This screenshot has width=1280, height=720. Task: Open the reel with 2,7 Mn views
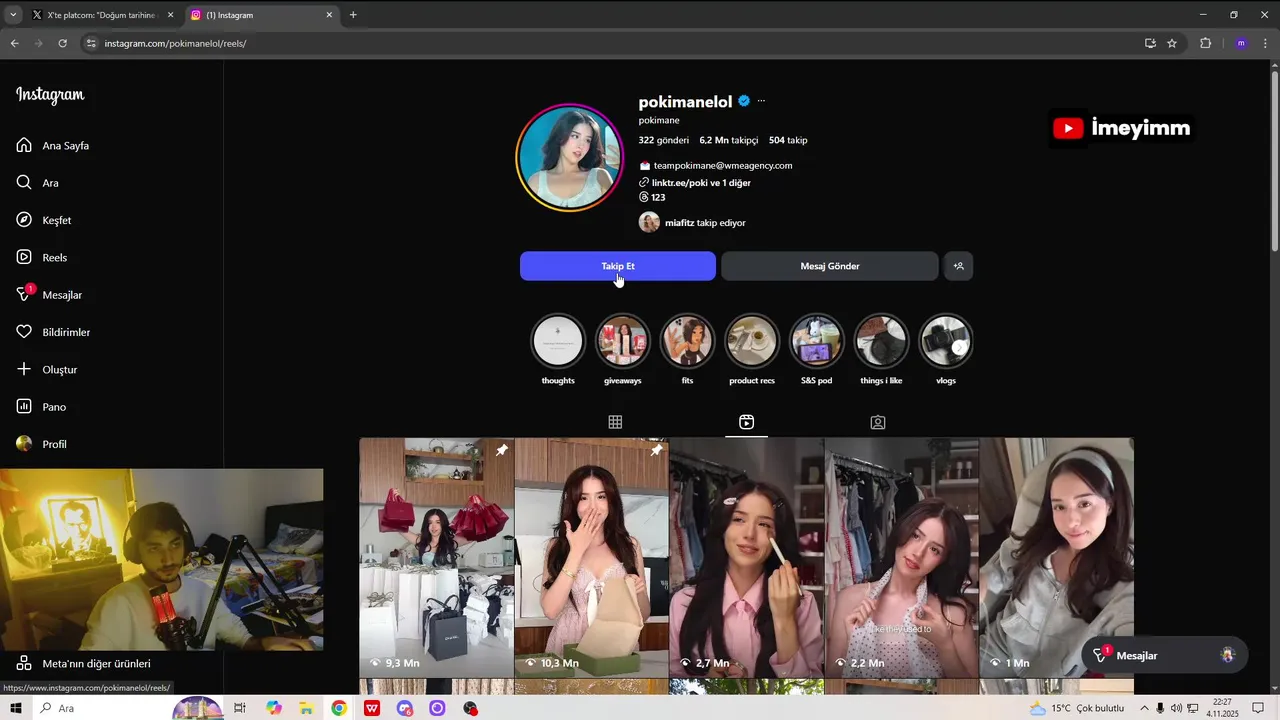point(747,558)
